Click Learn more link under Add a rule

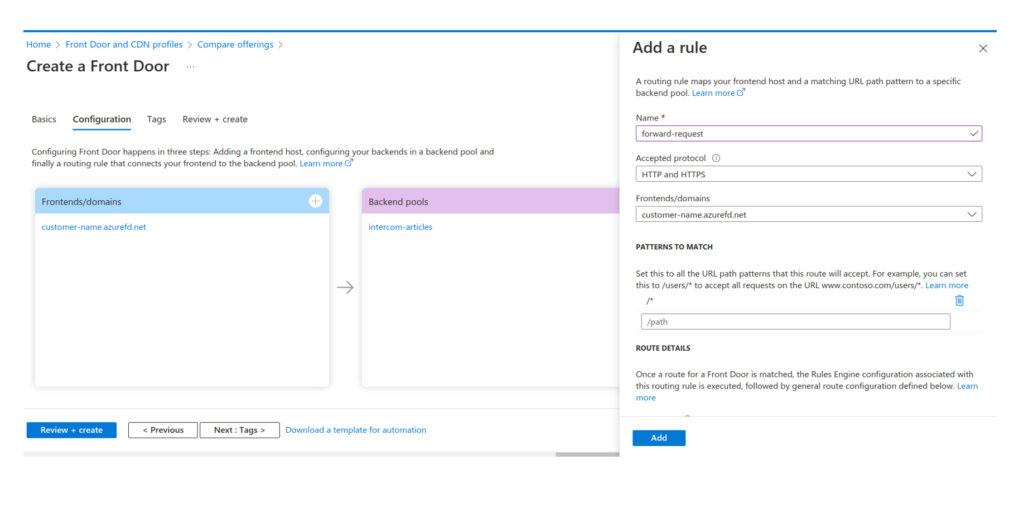[718, 93]
